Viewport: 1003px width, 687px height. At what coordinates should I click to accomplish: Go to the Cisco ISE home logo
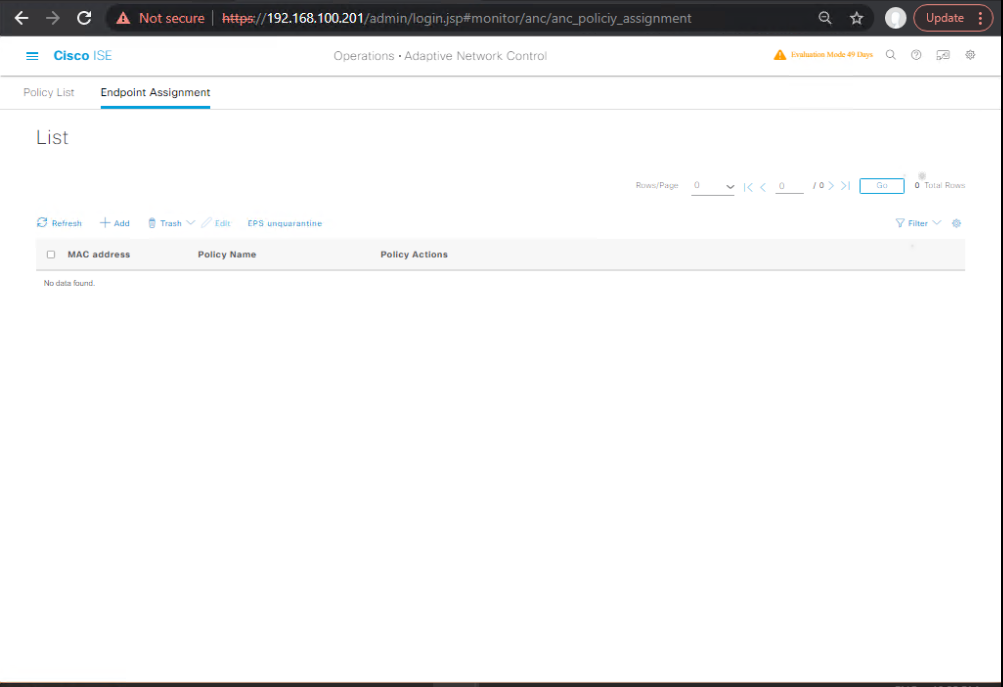[83, 56]
